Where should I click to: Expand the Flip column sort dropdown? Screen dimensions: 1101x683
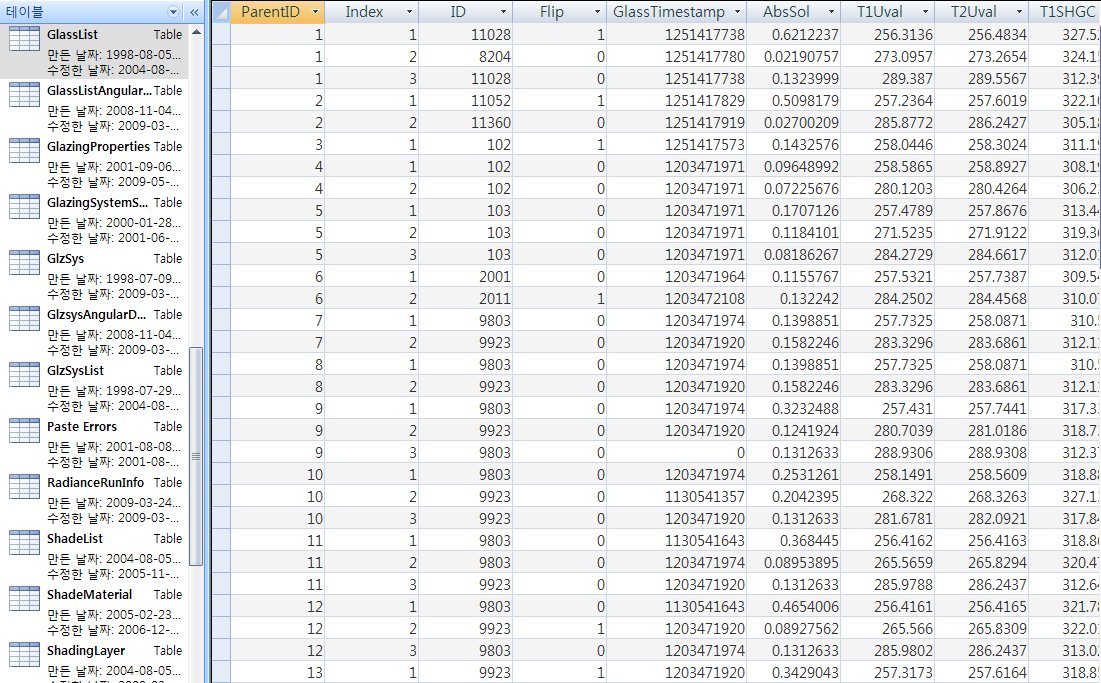(x=597, y=12)
